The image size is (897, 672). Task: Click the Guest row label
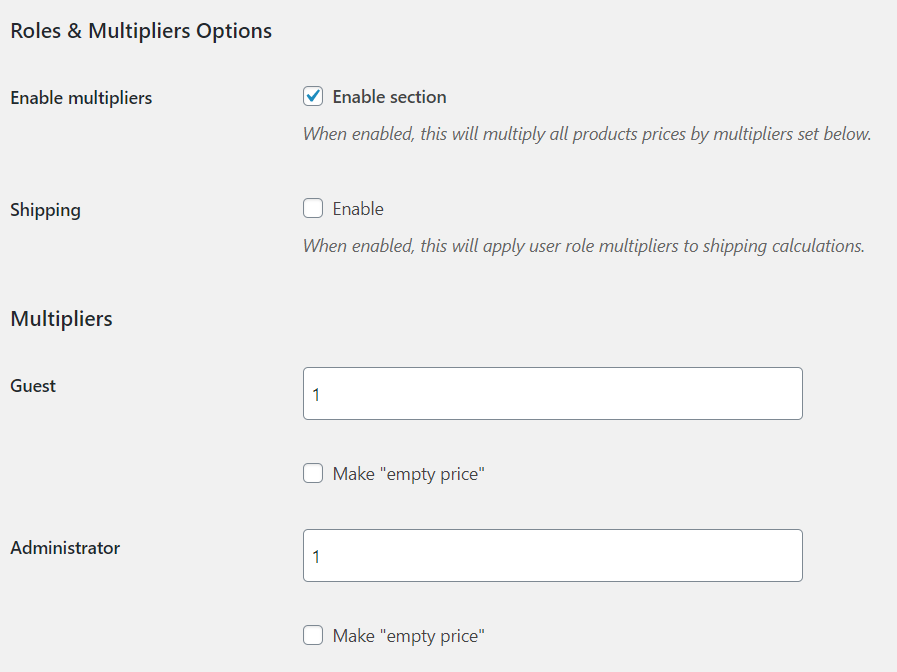(33, 385)
